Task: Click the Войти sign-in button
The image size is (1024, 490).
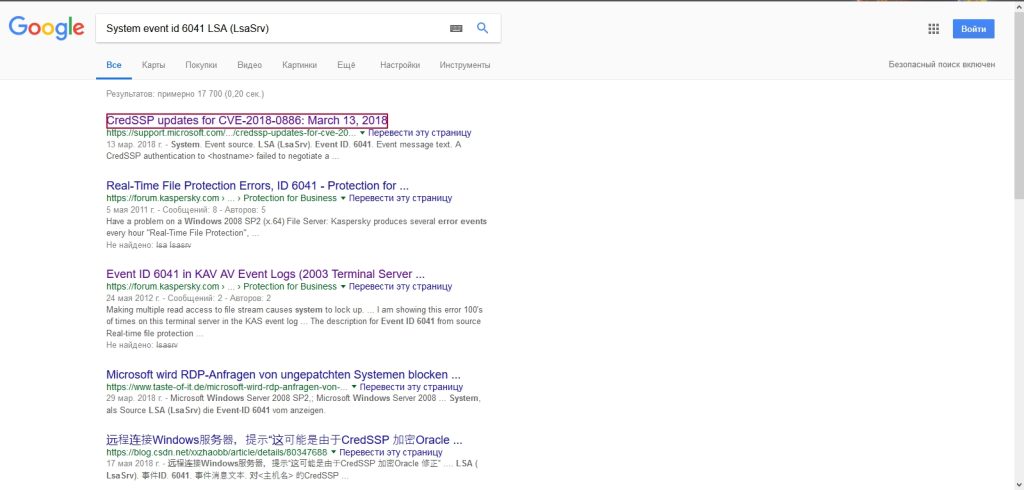Action: (x=973, y=29)
